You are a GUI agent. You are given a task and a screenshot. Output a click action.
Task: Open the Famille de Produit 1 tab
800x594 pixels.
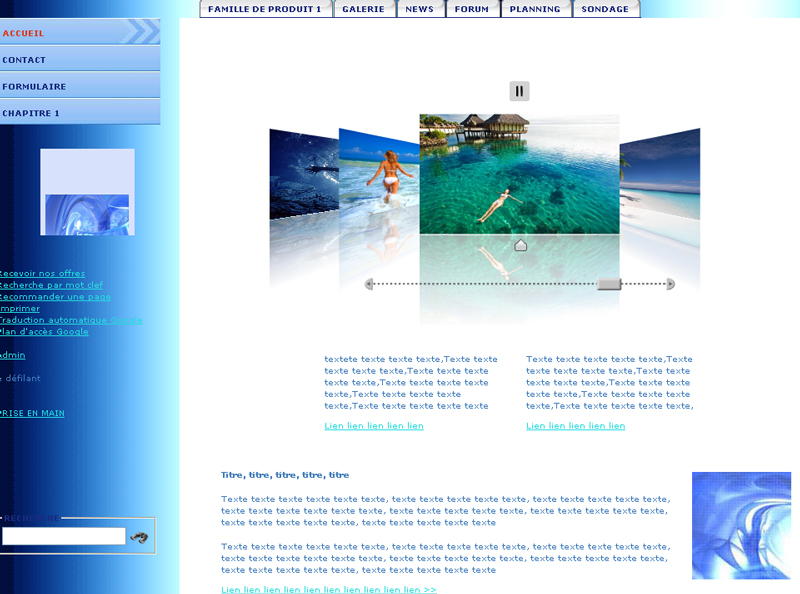(x=265, y=9)
